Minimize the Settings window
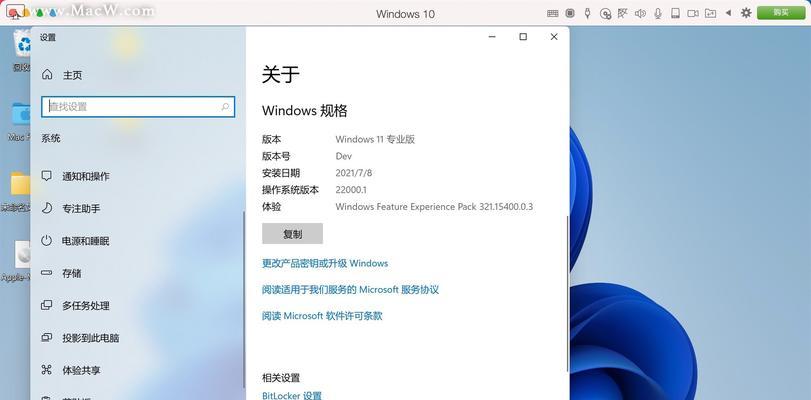The width and height of the screenshot is (811, 400). point(492,37)
